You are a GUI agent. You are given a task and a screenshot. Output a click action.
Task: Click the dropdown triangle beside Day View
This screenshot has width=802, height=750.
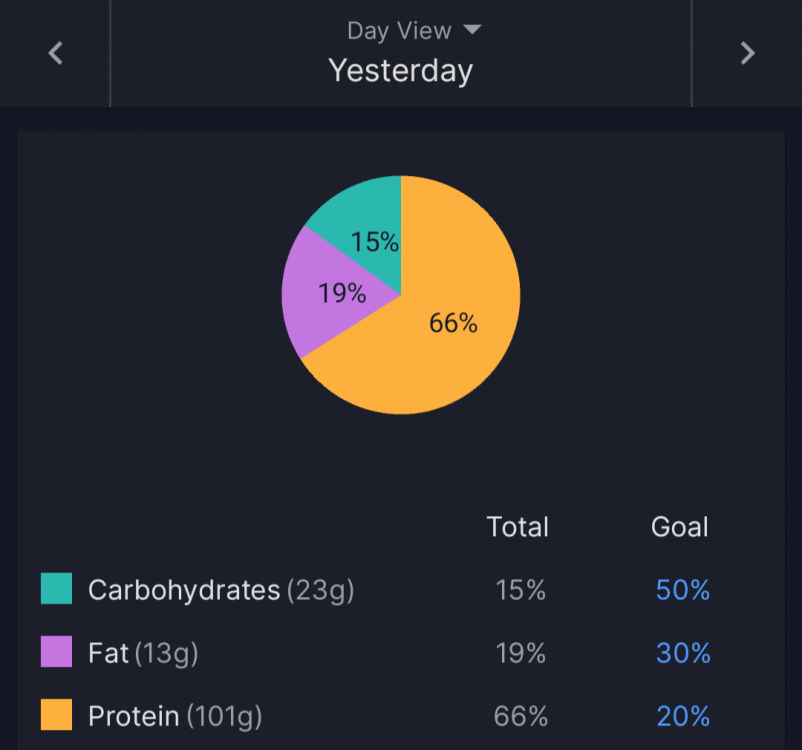tap(472, 29)
